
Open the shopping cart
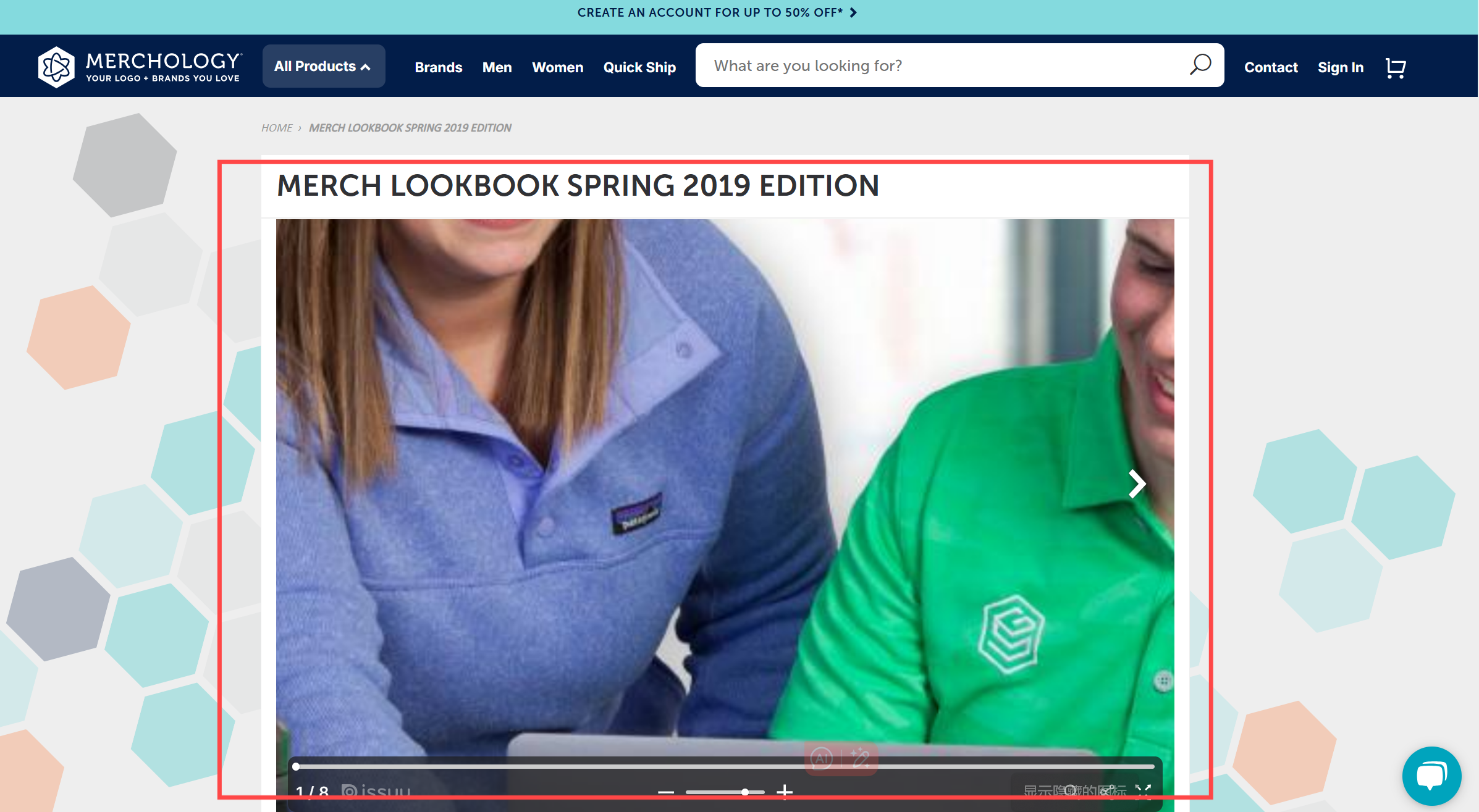point(1395,67)
